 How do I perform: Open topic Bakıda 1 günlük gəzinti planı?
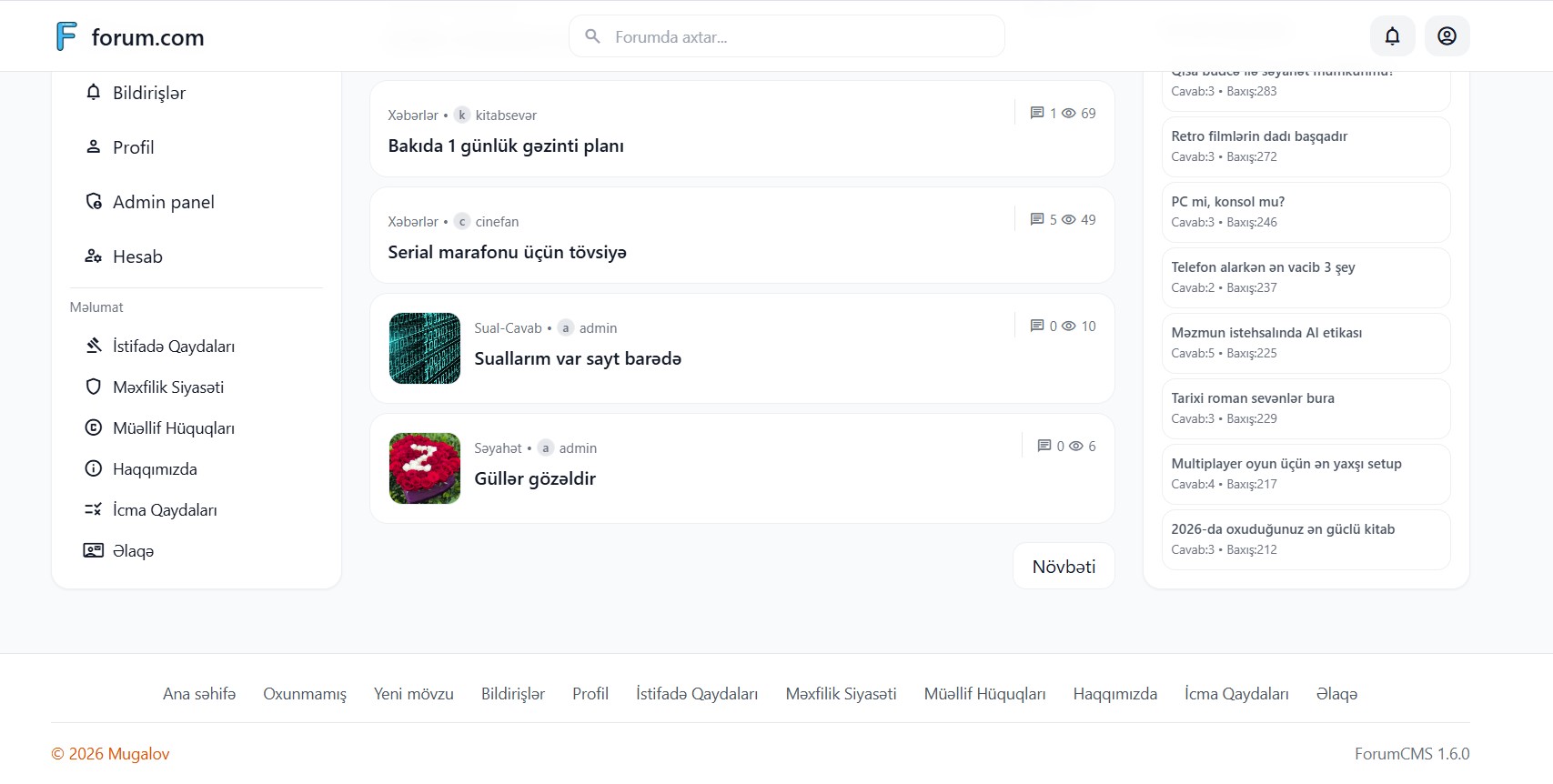(x=506, y=146)
